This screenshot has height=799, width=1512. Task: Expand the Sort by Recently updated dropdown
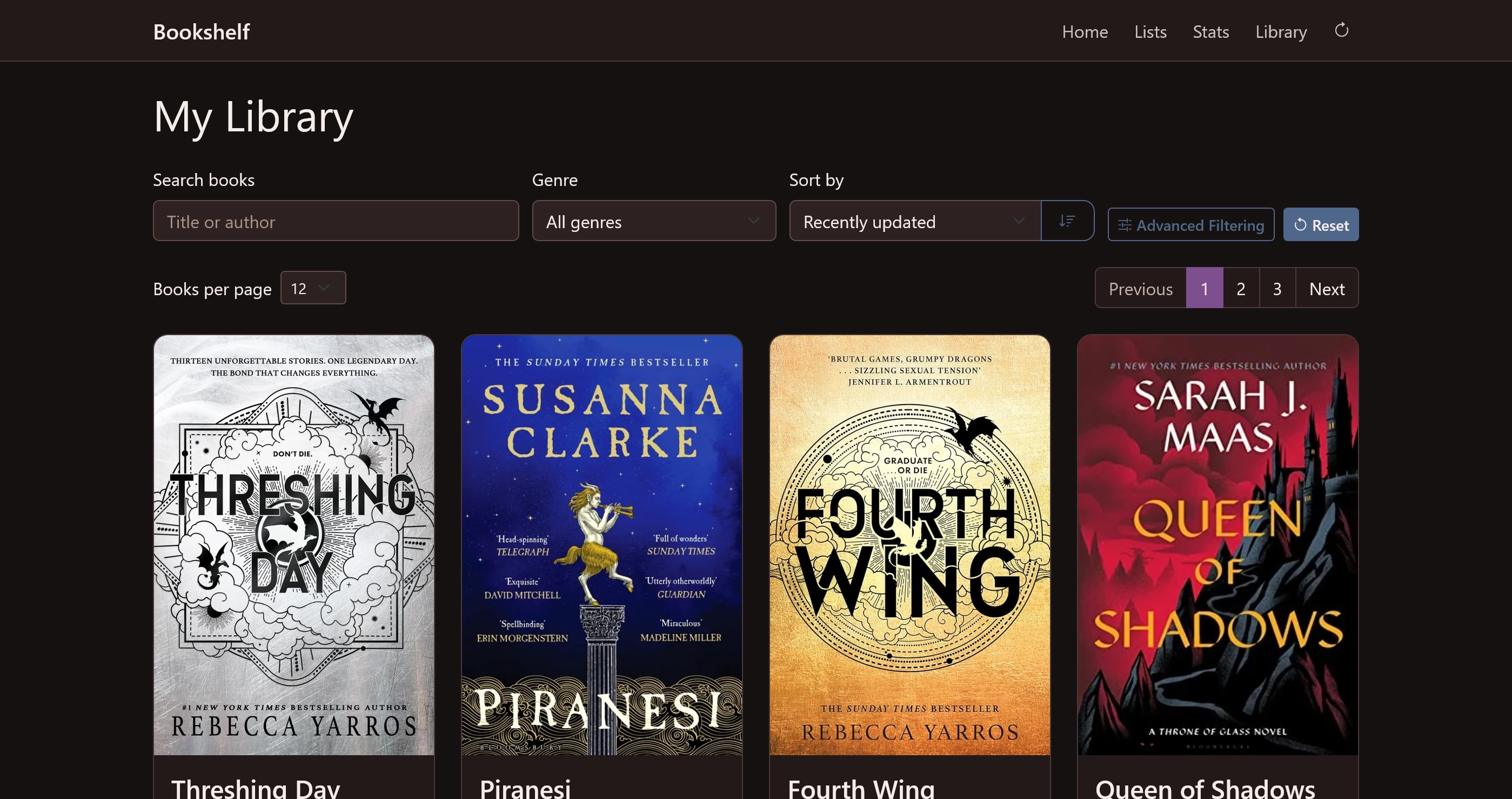tap(915, 221)
